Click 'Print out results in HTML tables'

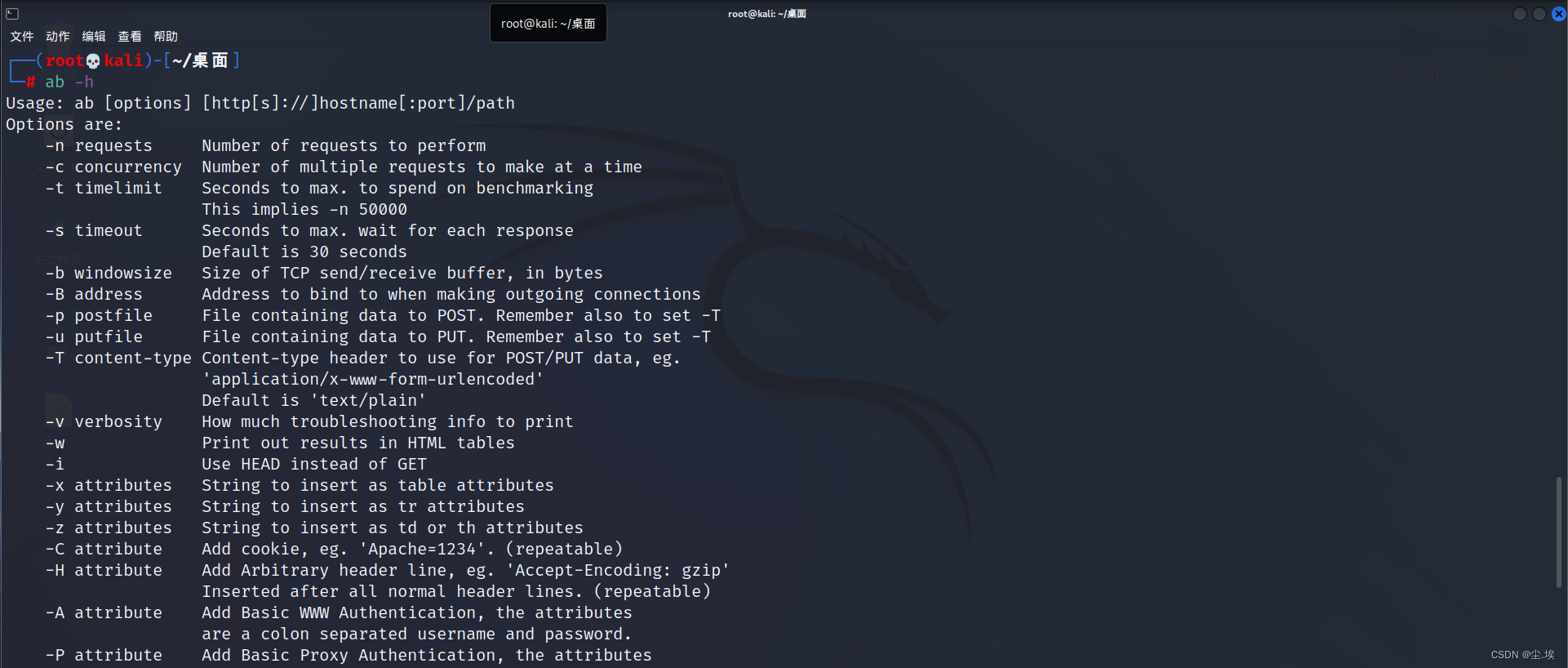[x=358, y=443]
